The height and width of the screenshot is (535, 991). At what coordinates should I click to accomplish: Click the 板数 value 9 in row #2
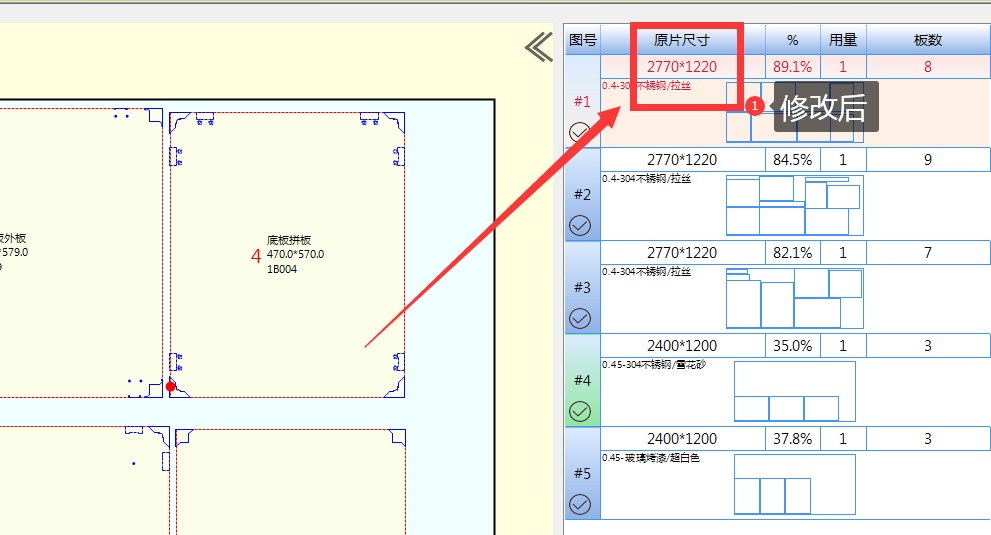click(x=928, y=159)
